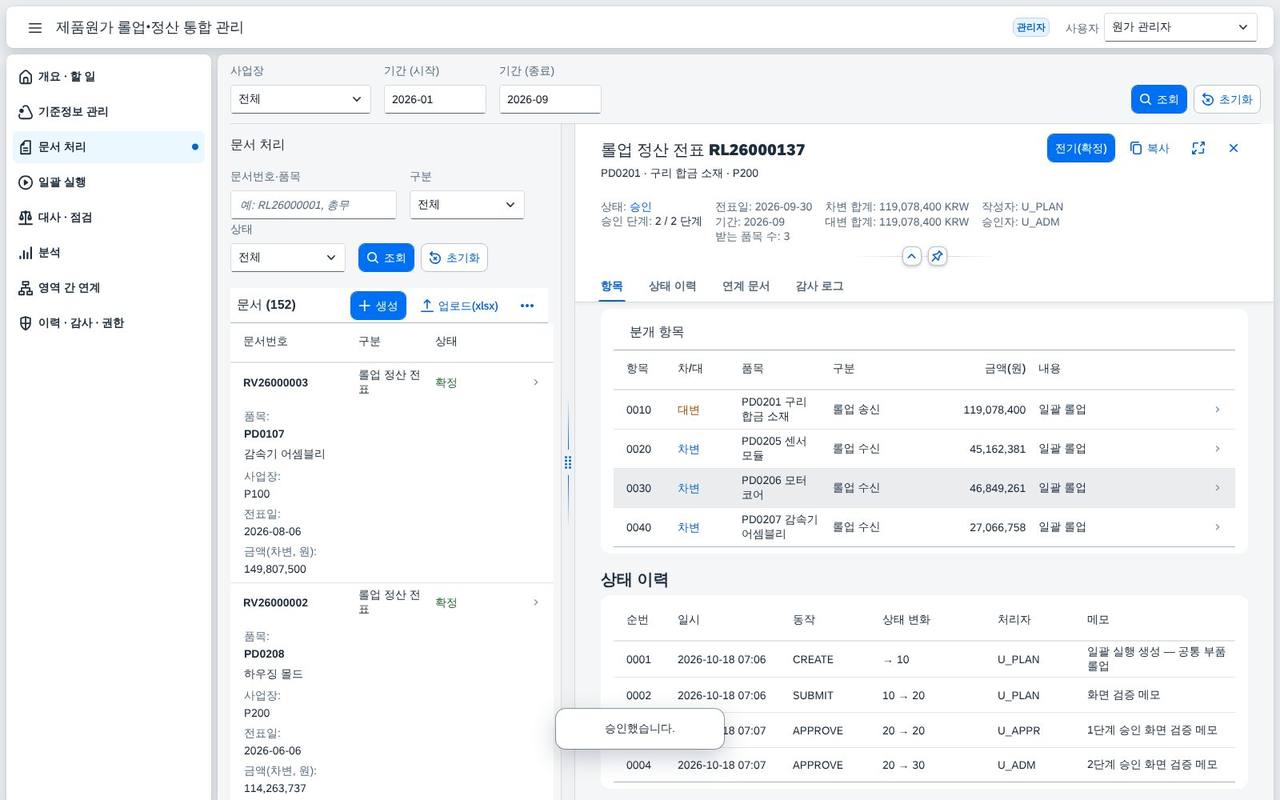Viewport: 1280px width, 800px height.
Task: Close the RL26000137 detail panel
Action: [x=1233, y=148]
